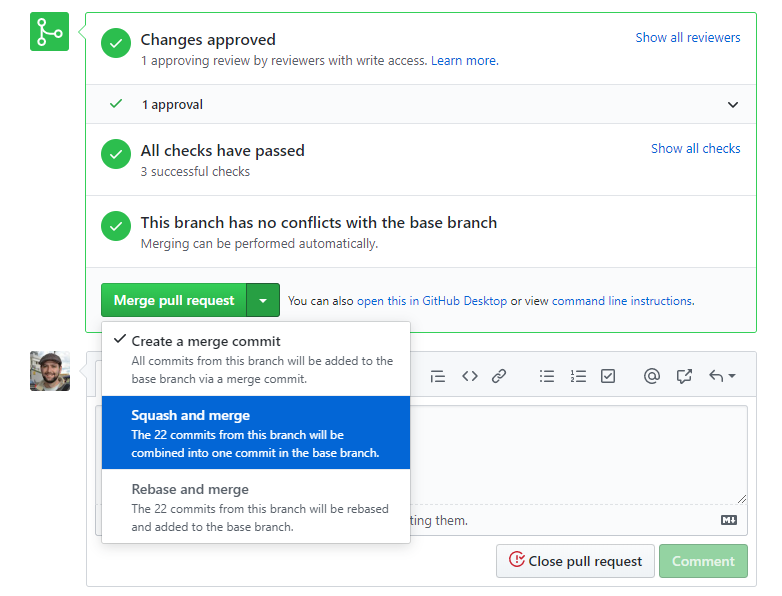Screen dimensions: 782x596
Task: Add a link with the chain icon
Action: coord(499,376)
